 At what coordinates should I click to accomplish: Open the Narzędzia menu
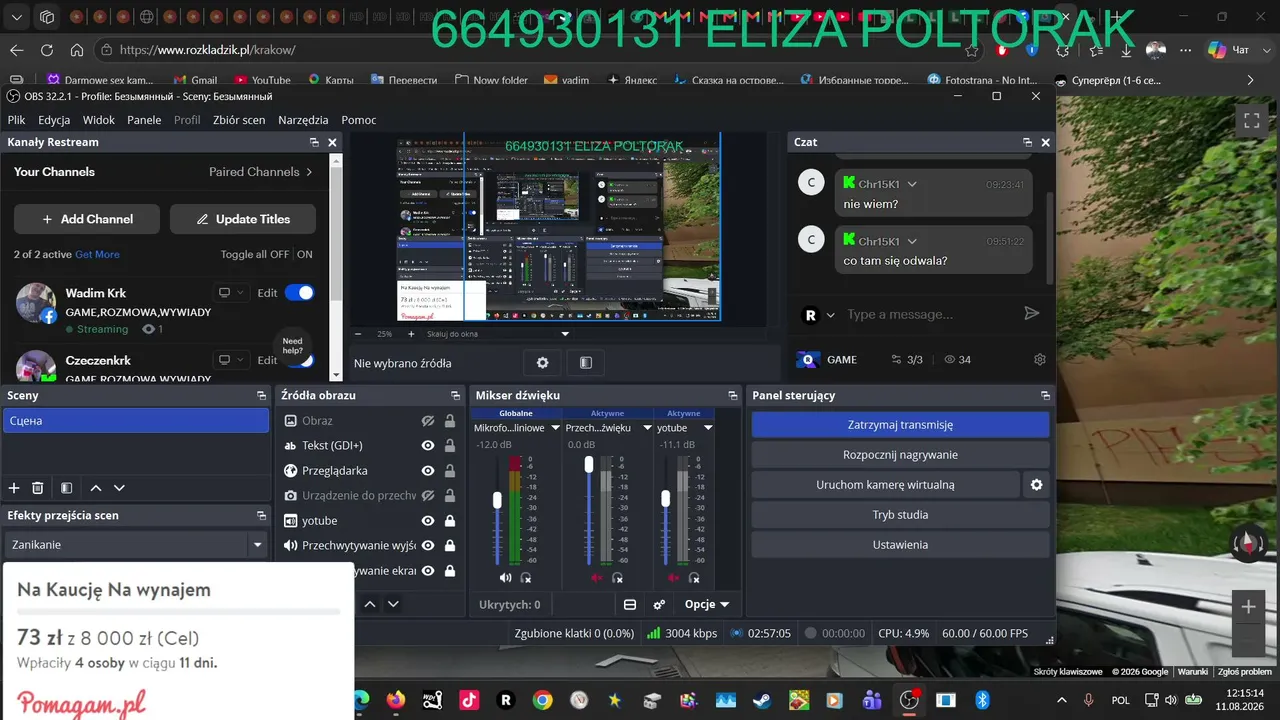coord(303,120)
